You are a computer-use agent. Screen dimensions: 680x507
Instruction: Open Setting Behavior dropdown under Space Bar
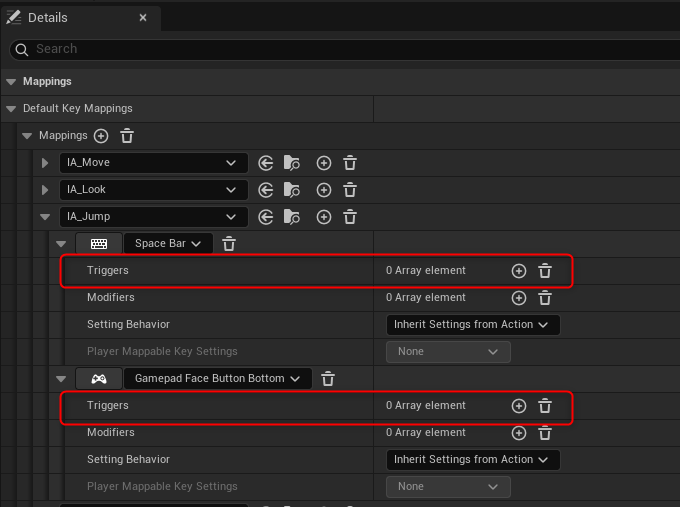point(472,324)
